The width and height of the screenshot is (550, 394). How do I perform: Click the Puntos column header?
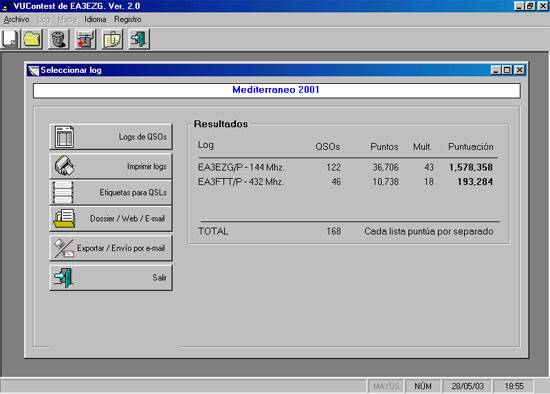[x=384, y=147]
